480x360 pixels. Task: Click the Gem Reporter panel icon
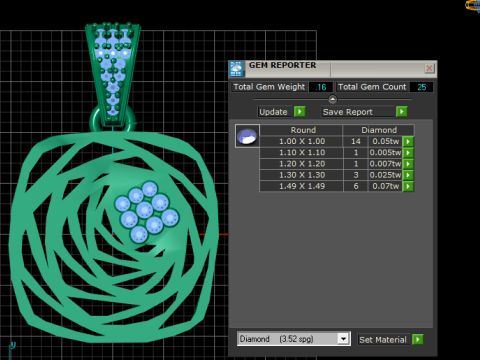[236, 69]
